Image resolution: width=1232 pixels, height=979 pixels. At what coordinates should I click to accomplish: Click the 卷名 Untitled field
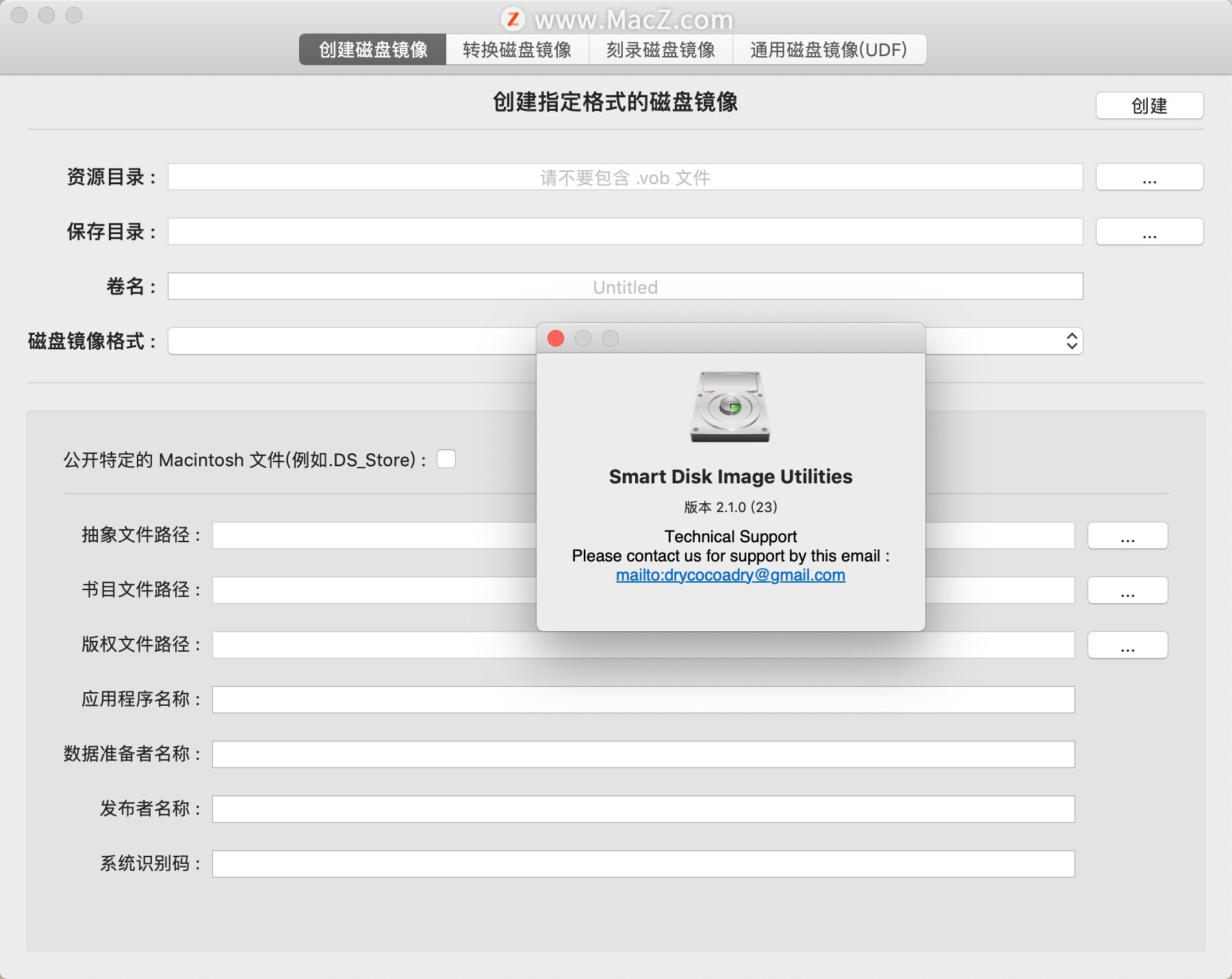click(x=626, y=287)
